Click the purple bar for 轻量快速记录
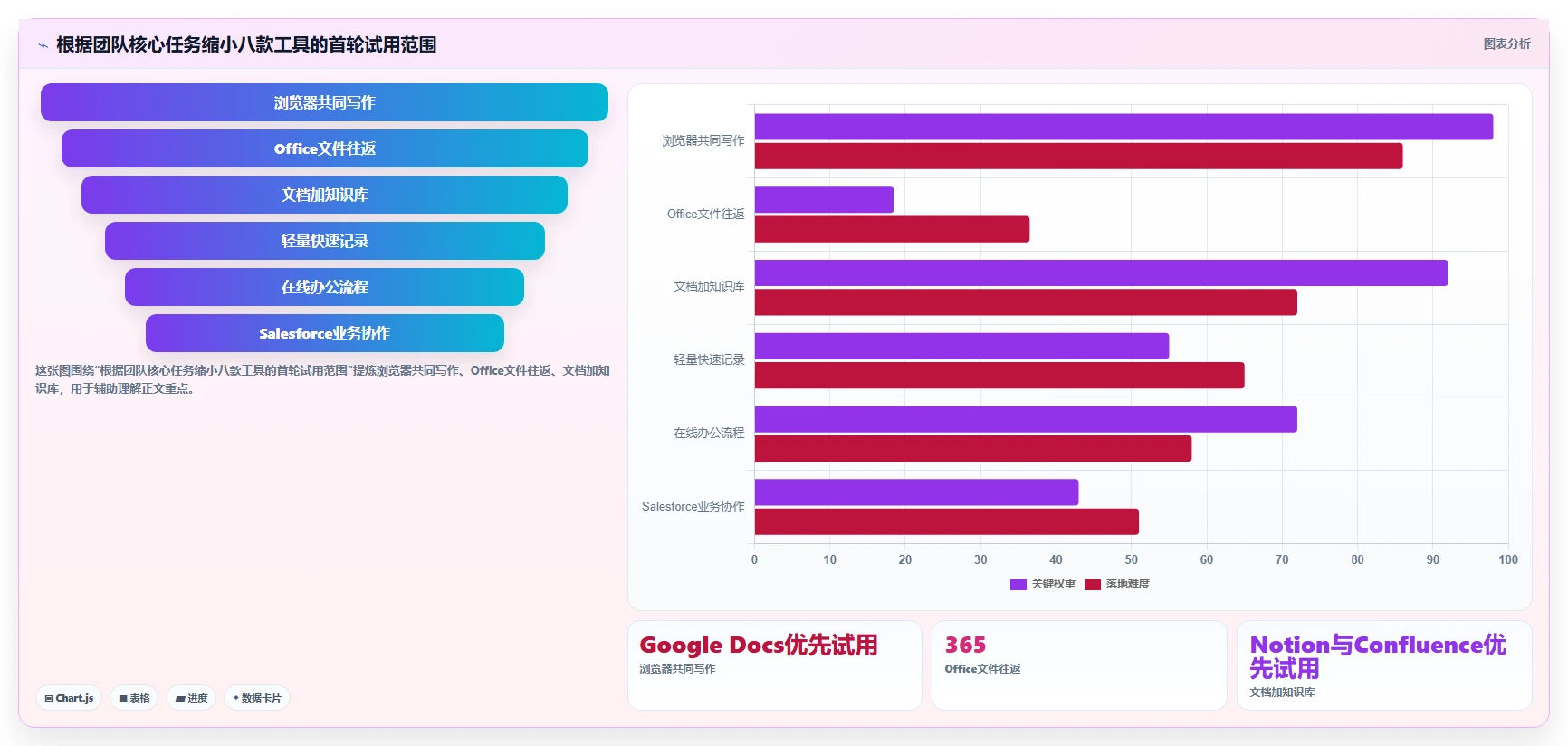 coord(961,346)
